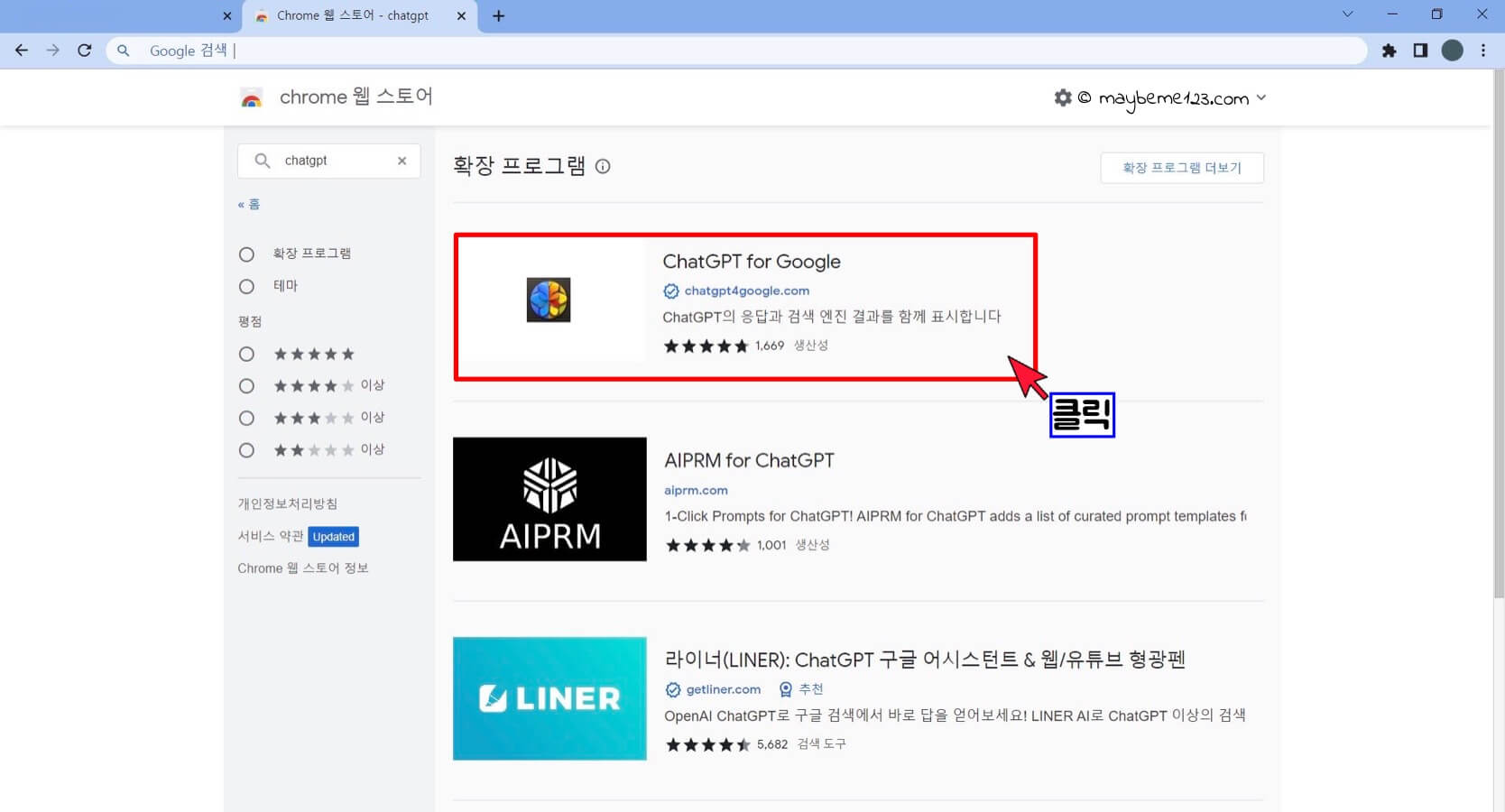The image size is (1505, 812).
Task: Toggle the browser side panel icon
Action: (x=1420, y=51)
